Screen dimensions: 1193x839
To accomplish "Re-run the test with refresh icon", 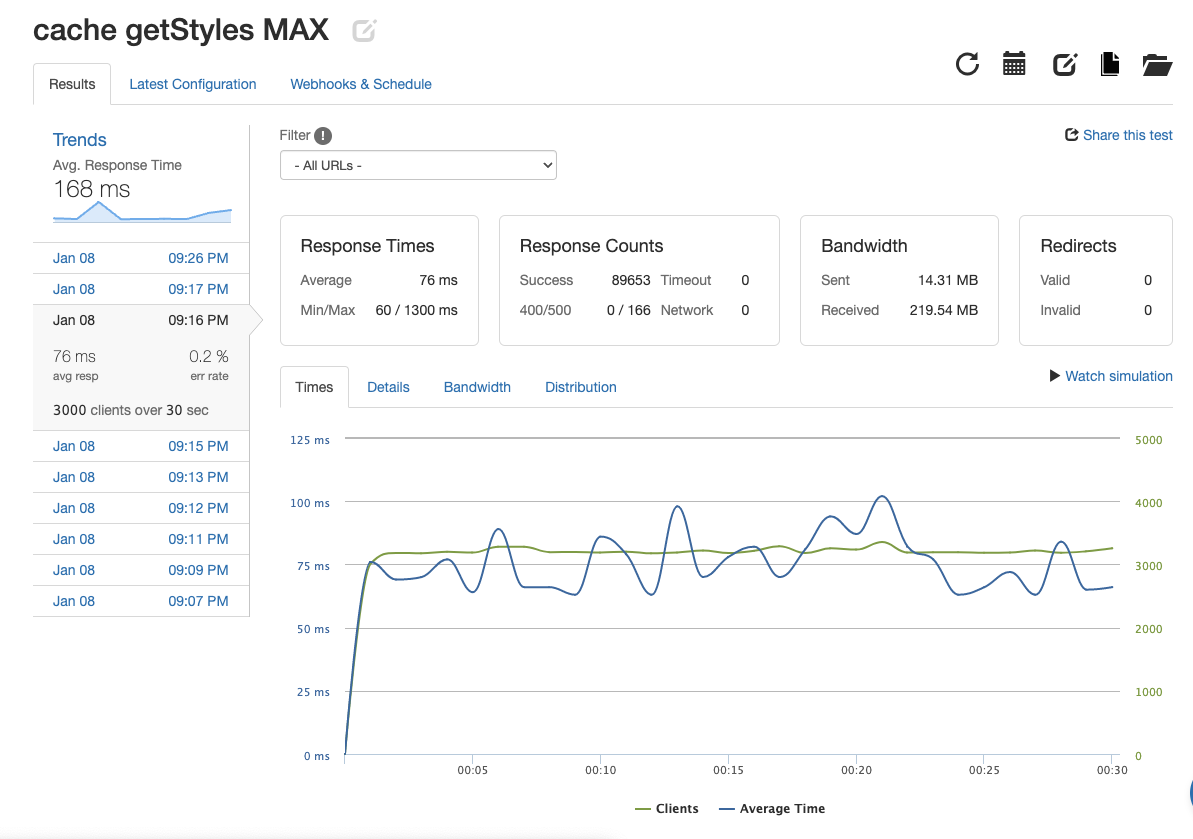I will (967, 64).
